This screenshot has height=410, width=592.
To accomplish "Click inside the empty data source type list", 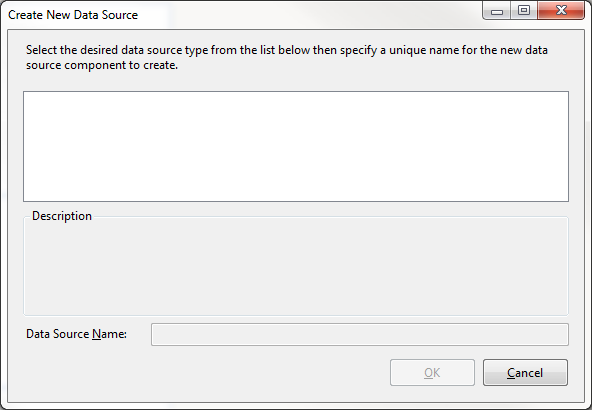I will [296, 146].
